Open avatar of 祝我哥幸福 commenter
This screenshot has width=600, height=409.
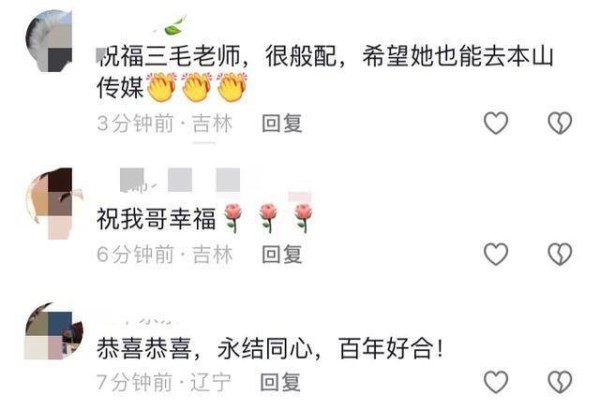tap(49, 203)
